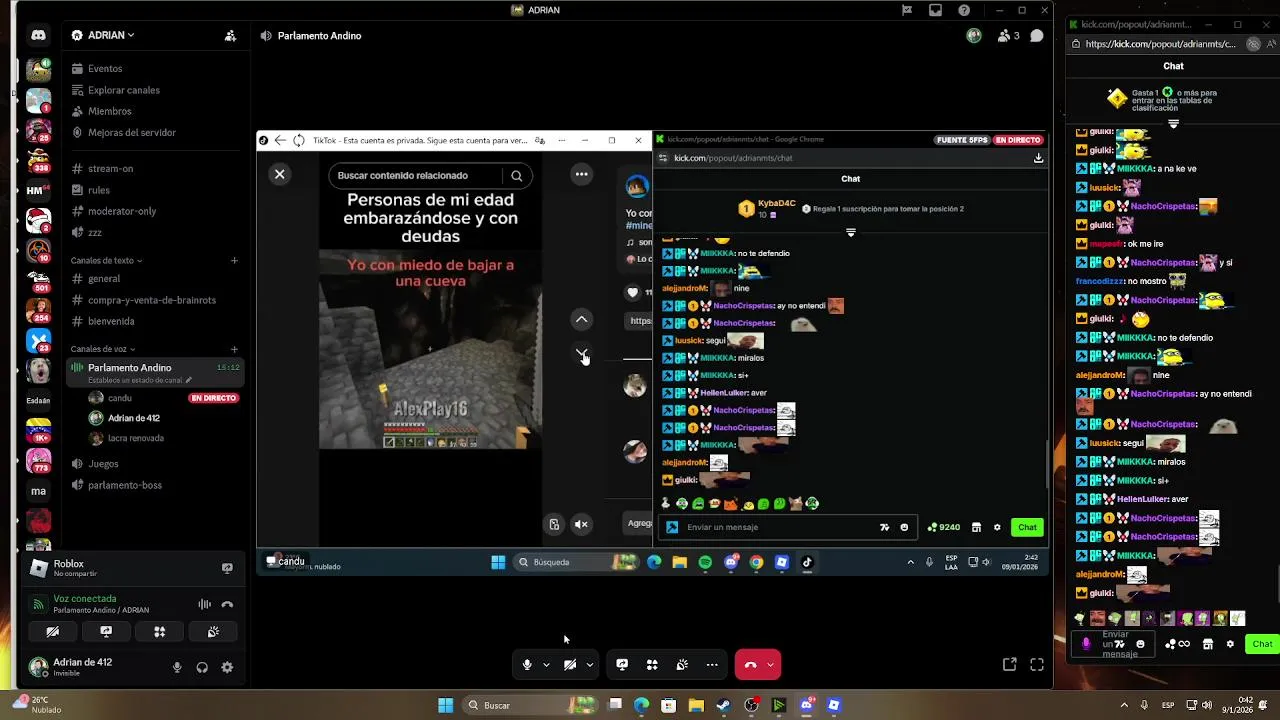Toggle camera in left voice panel
Viewport: 1280px width, 720px height.
coord(53,632)
